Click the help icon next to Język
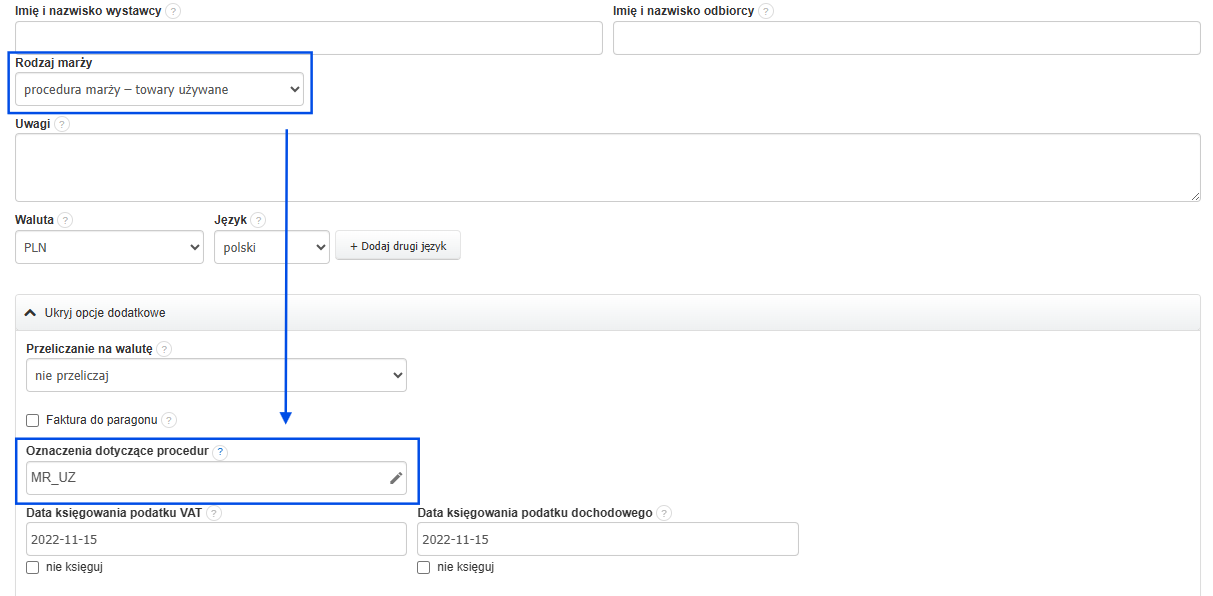The image size is (1213, 596). 258,220
